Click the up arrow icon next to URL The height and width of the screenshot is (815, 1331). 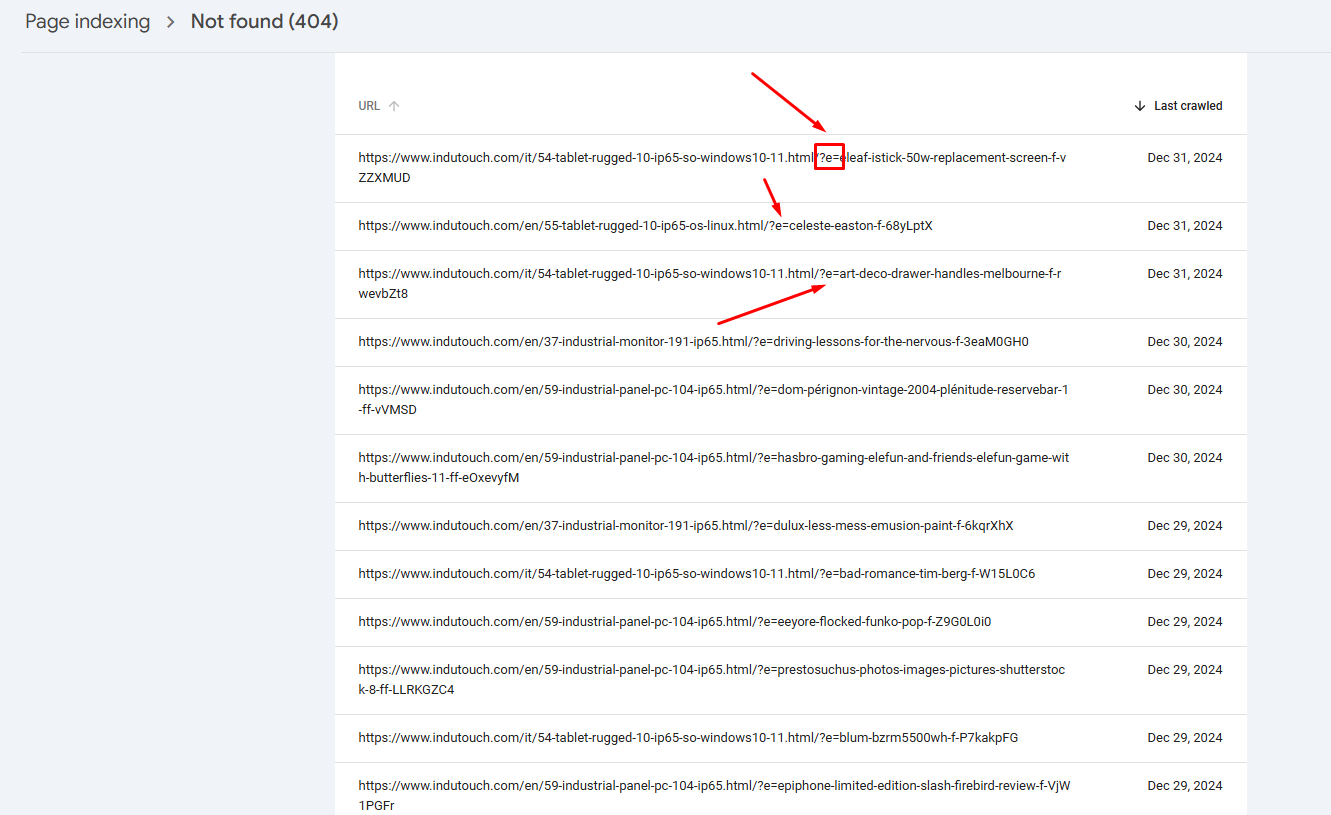click(394, 106)
